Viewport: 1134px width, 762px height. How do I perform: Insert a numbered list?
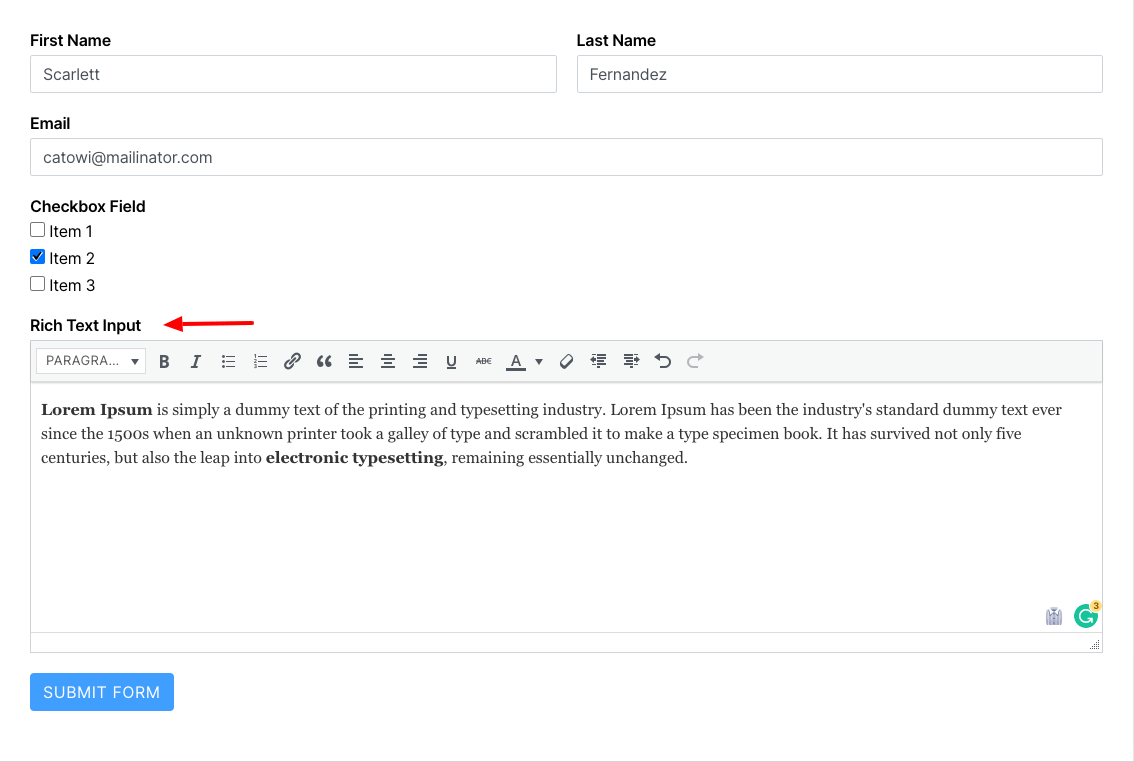click(x=260, y=361)
